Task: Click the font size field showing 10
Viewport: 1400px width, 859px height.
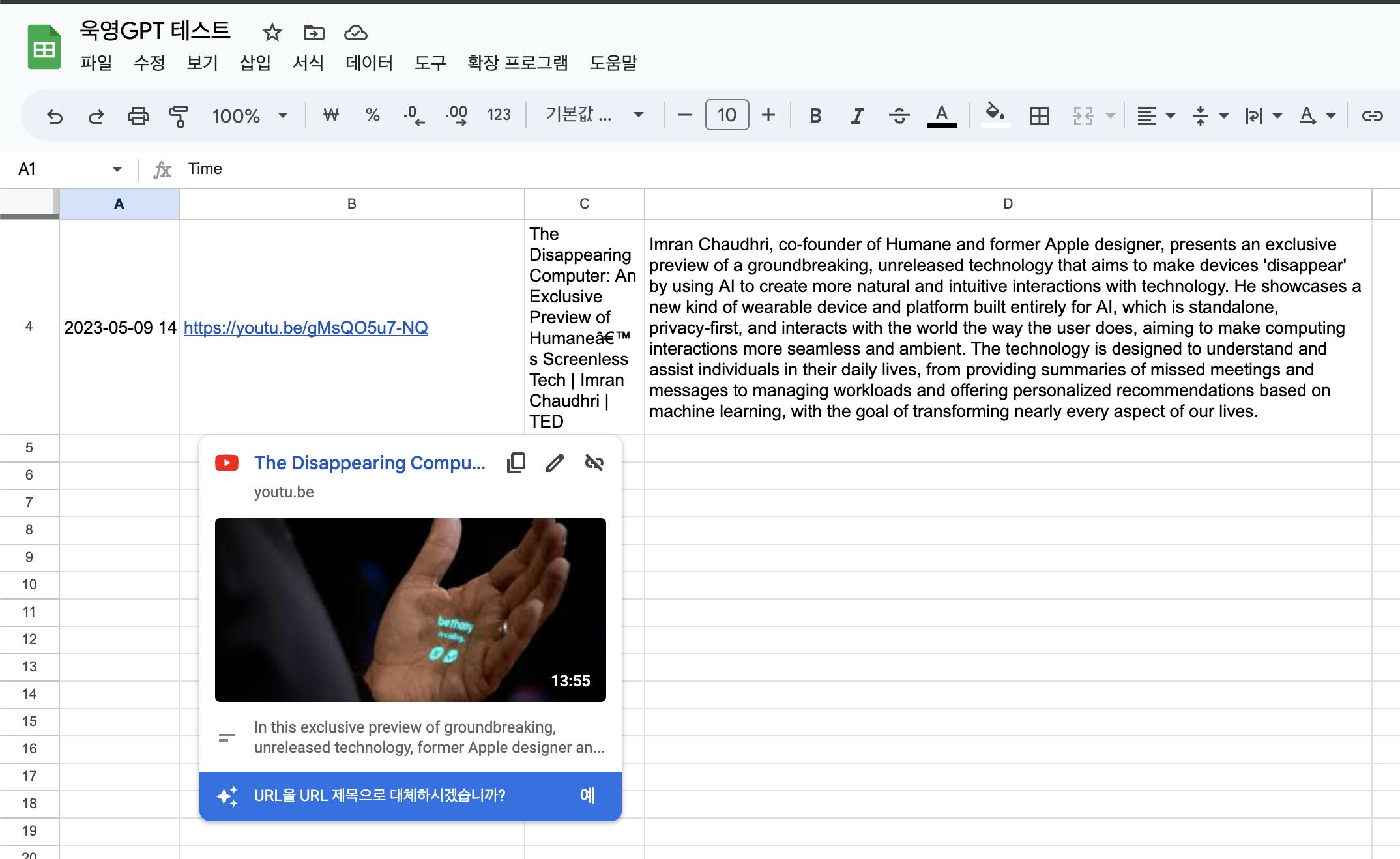Action: pyautogui.click(x=727, y=115)
